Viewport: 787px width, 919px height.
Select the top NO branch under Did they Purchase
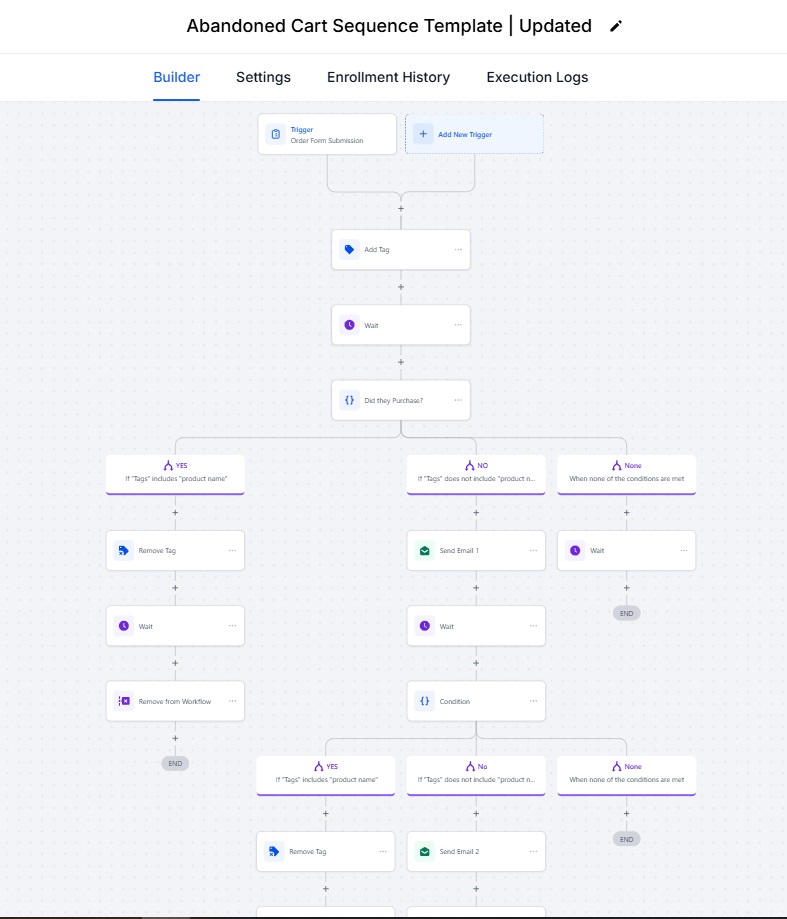tap(476, 472)
